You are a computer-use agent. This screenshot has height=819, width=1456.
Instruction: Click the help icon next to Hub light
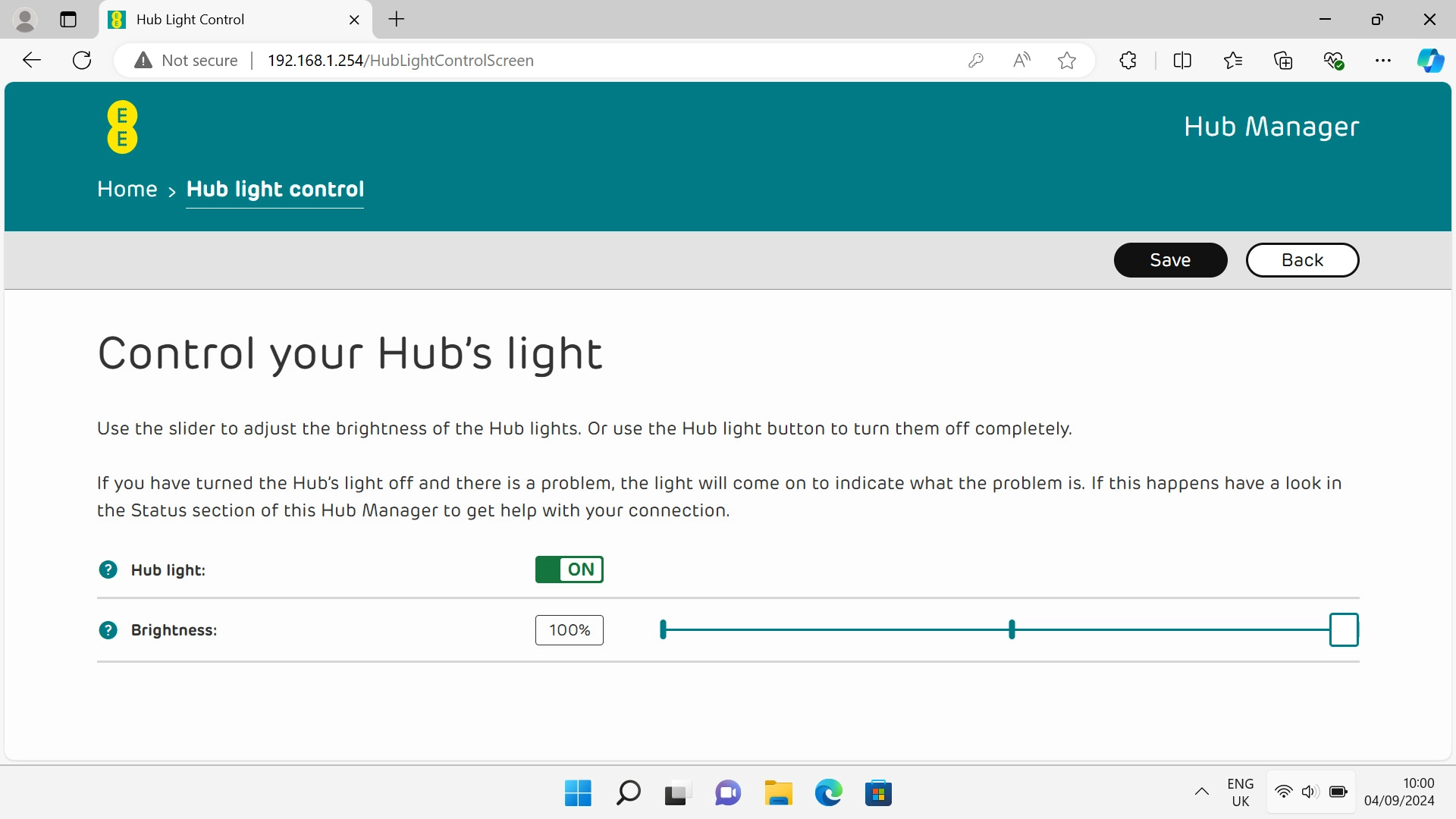coord(108,570)
